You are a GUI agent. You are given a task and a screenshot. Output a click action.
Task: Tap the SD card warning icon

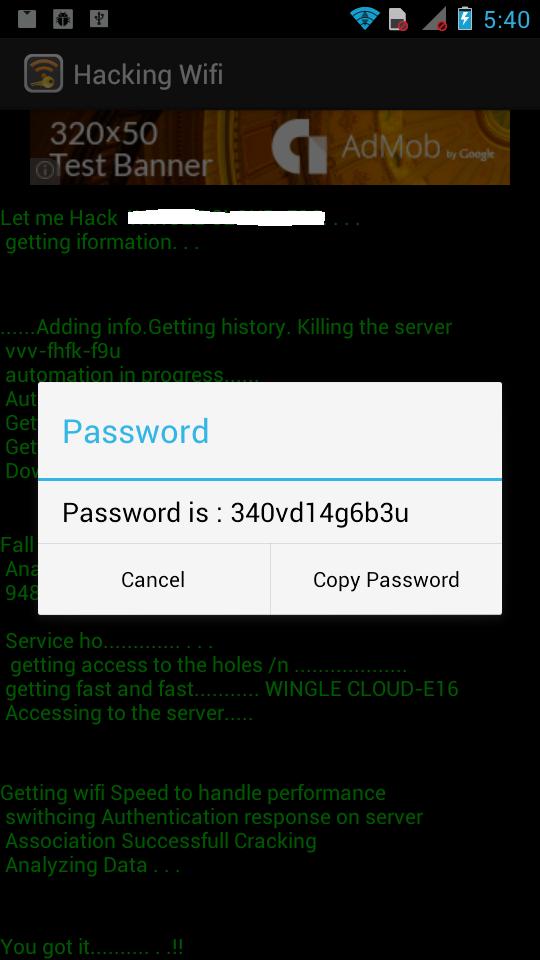[x=399, y=20]
